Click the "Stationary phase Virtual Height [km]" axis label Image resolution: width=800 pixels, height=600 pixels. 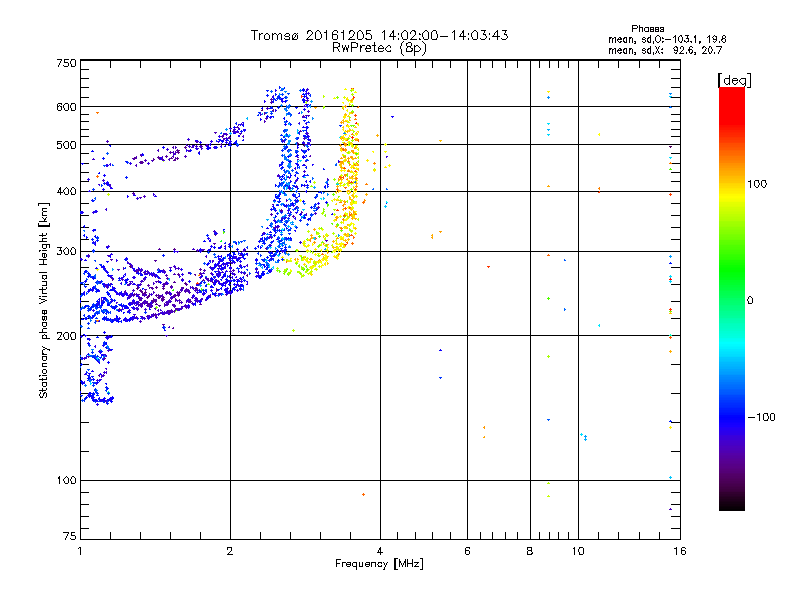click(x=44, y=300)
